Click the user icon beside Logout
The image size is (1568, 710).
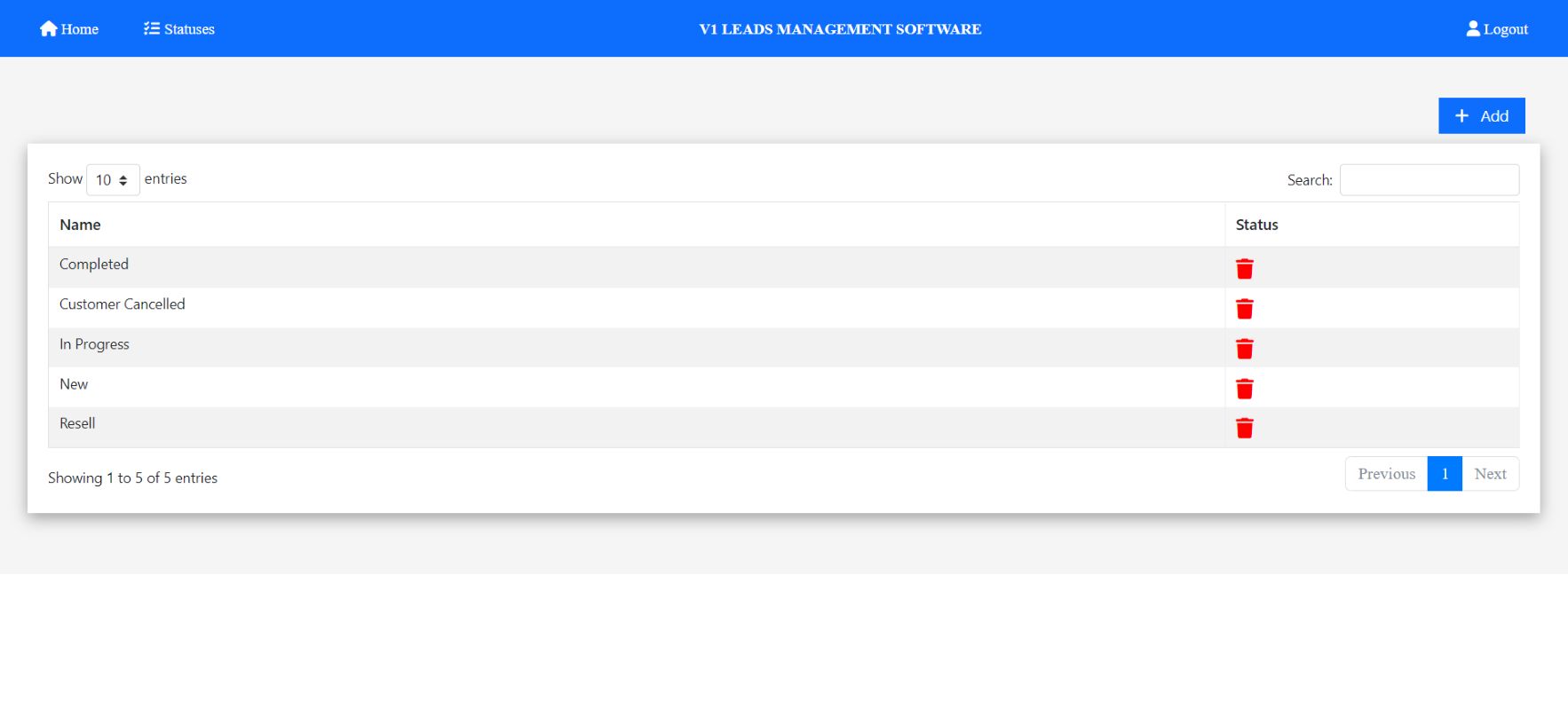click(1473, 29)
